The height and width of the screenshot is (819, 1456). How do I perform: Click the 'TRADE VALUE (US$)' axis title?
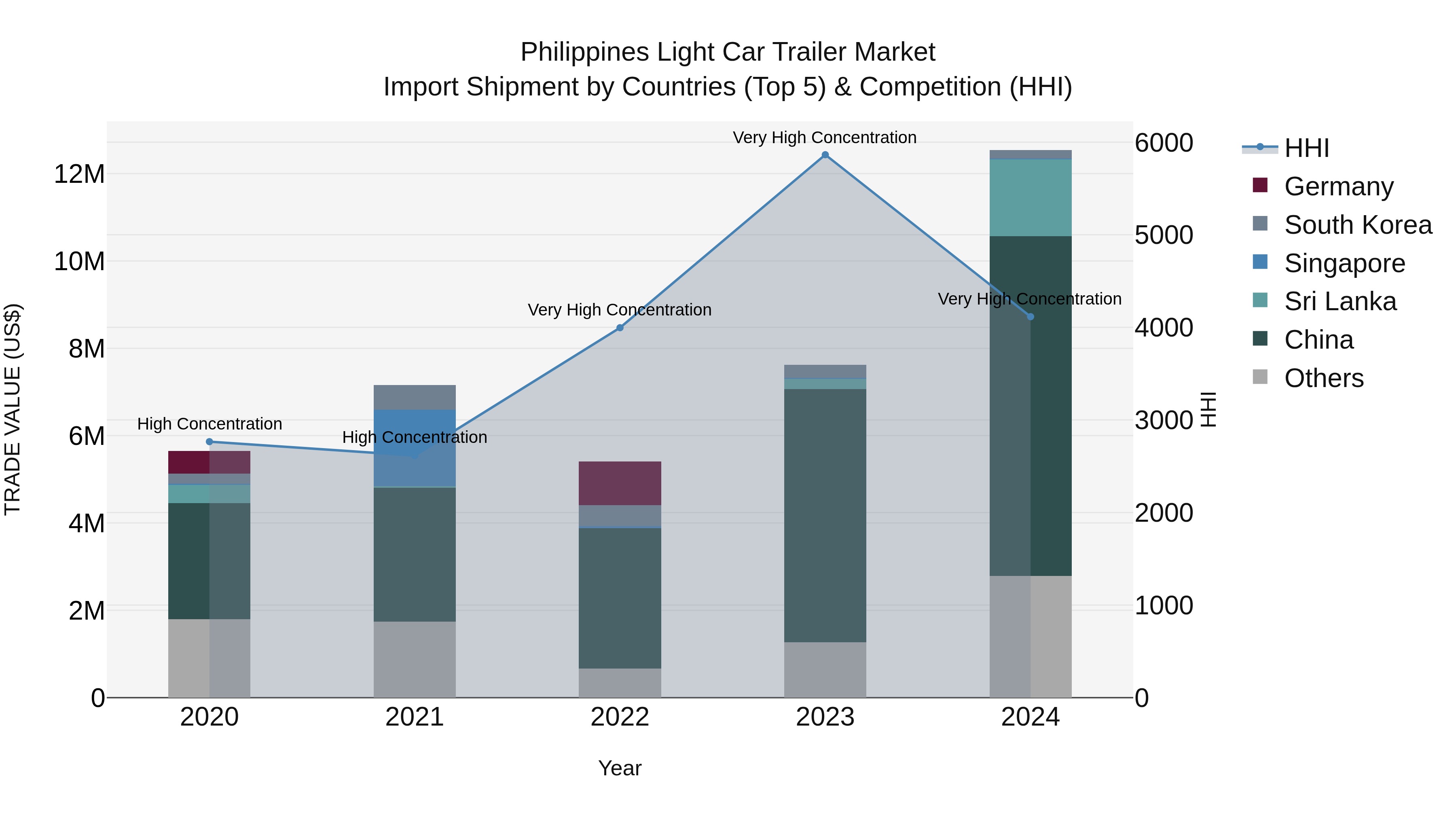(x=13, y=409)
